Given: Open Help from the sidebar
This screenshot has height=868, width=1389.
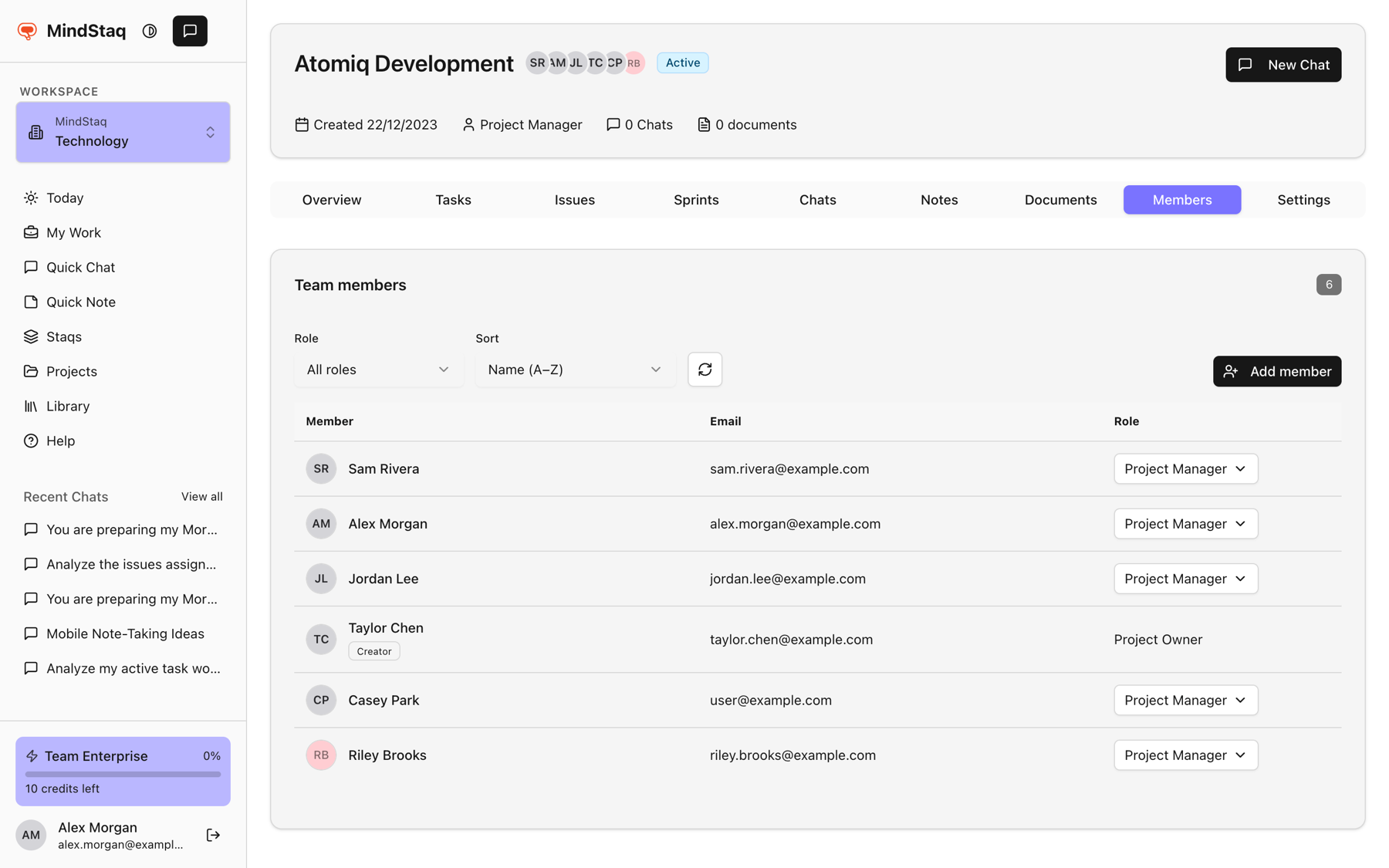Looking at the screenshot, I should (x=123, y=441).
